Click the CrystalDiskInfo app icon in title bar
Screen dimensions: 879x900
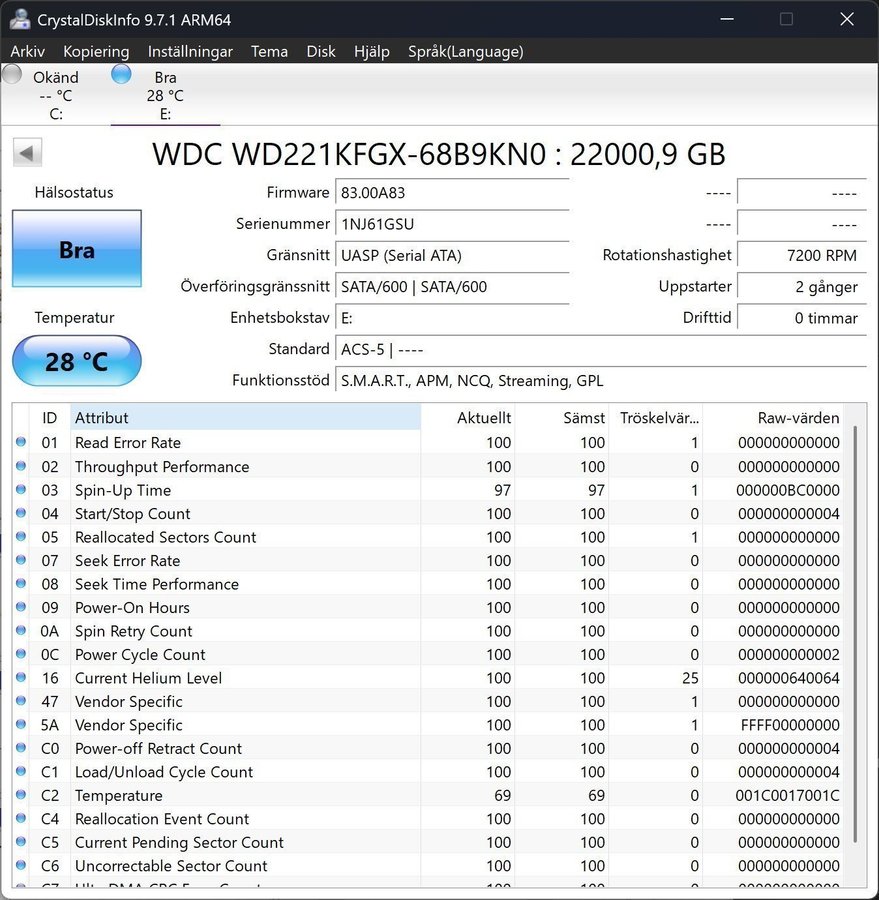tap(19, 19)
